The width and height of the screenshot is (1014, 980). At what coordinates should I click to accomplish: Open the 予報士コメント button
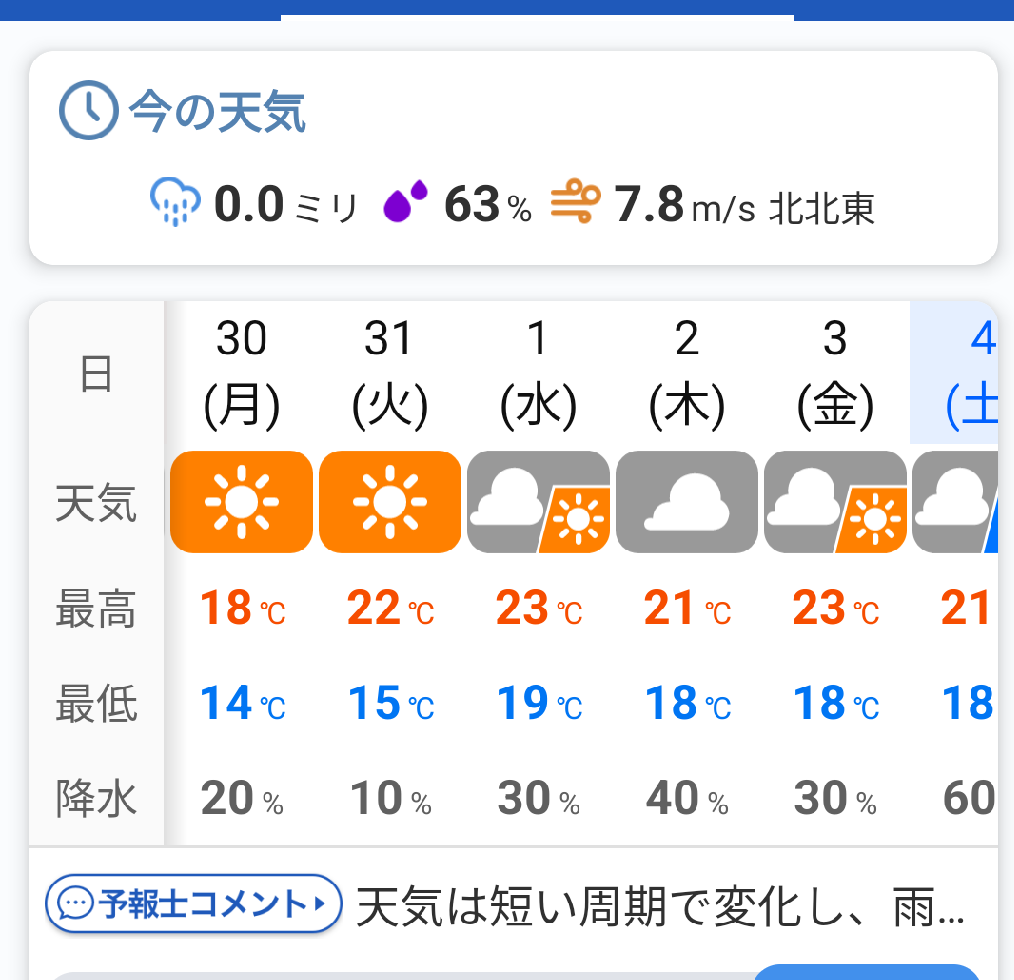195,904
